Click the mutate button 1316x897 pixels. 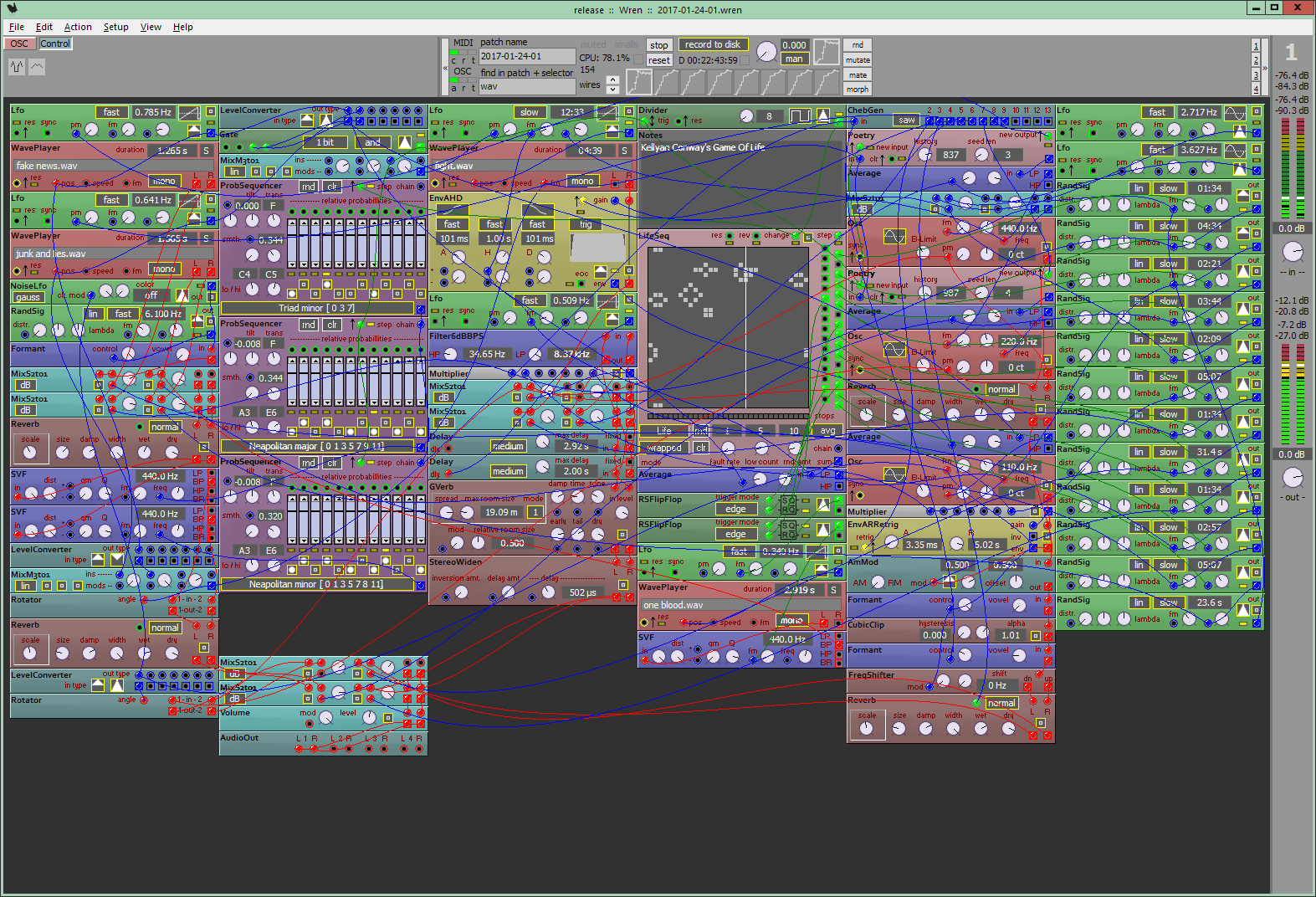pos(858,60)
